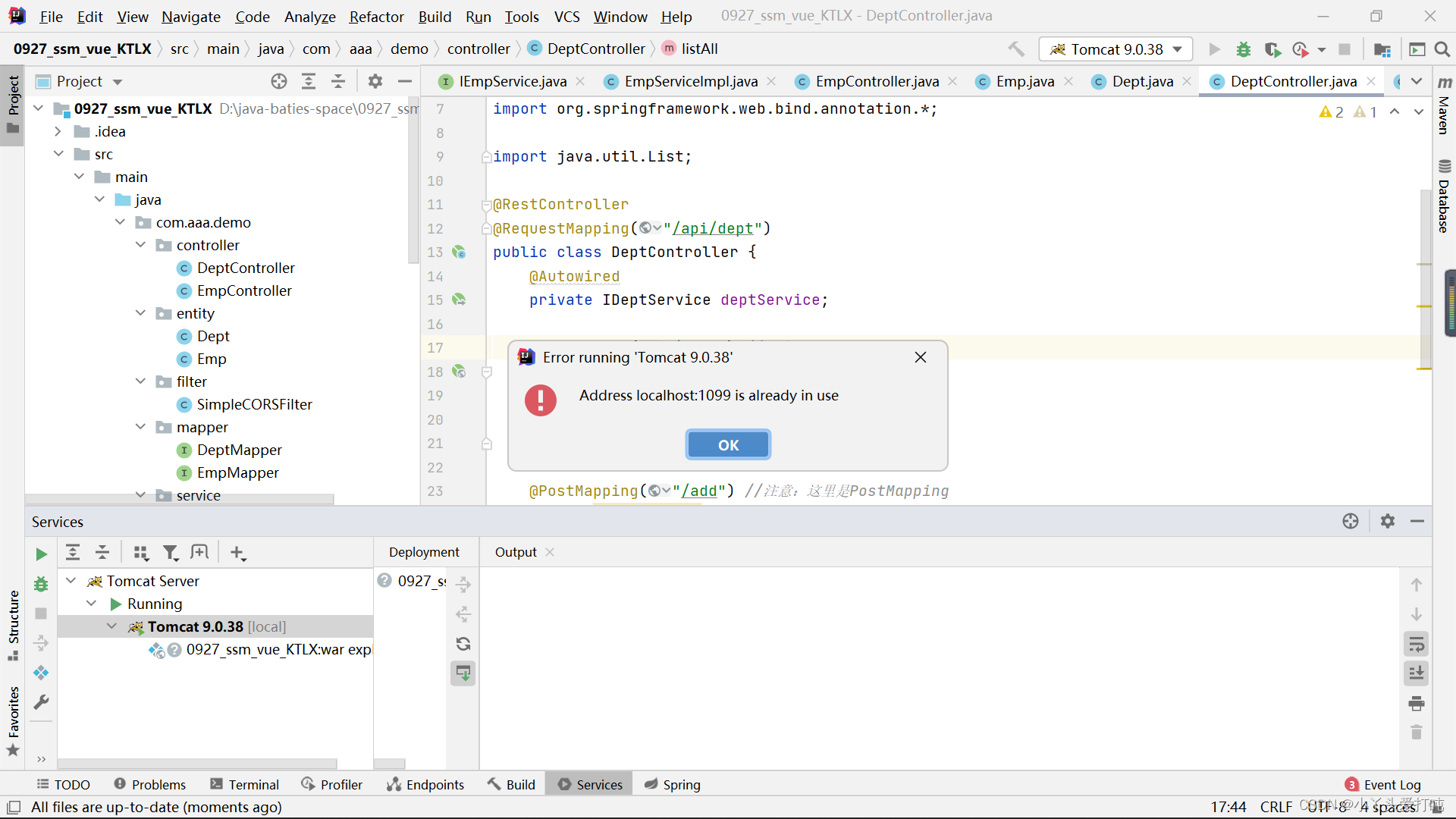Click the Build project hammer icon
Screen dimensions: 1456x819
click(1016, 49)
